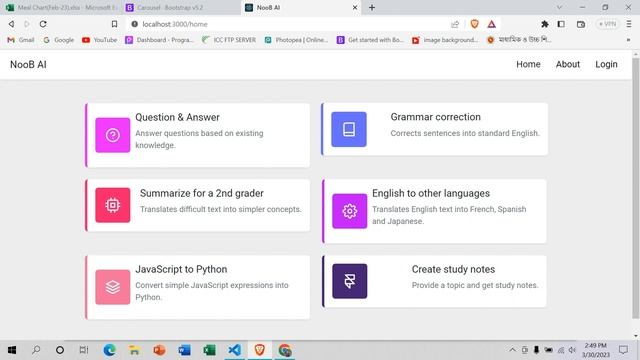The image size is (640, 360).
Task: Open the Windows Start menu
Action: click(12, 350)
